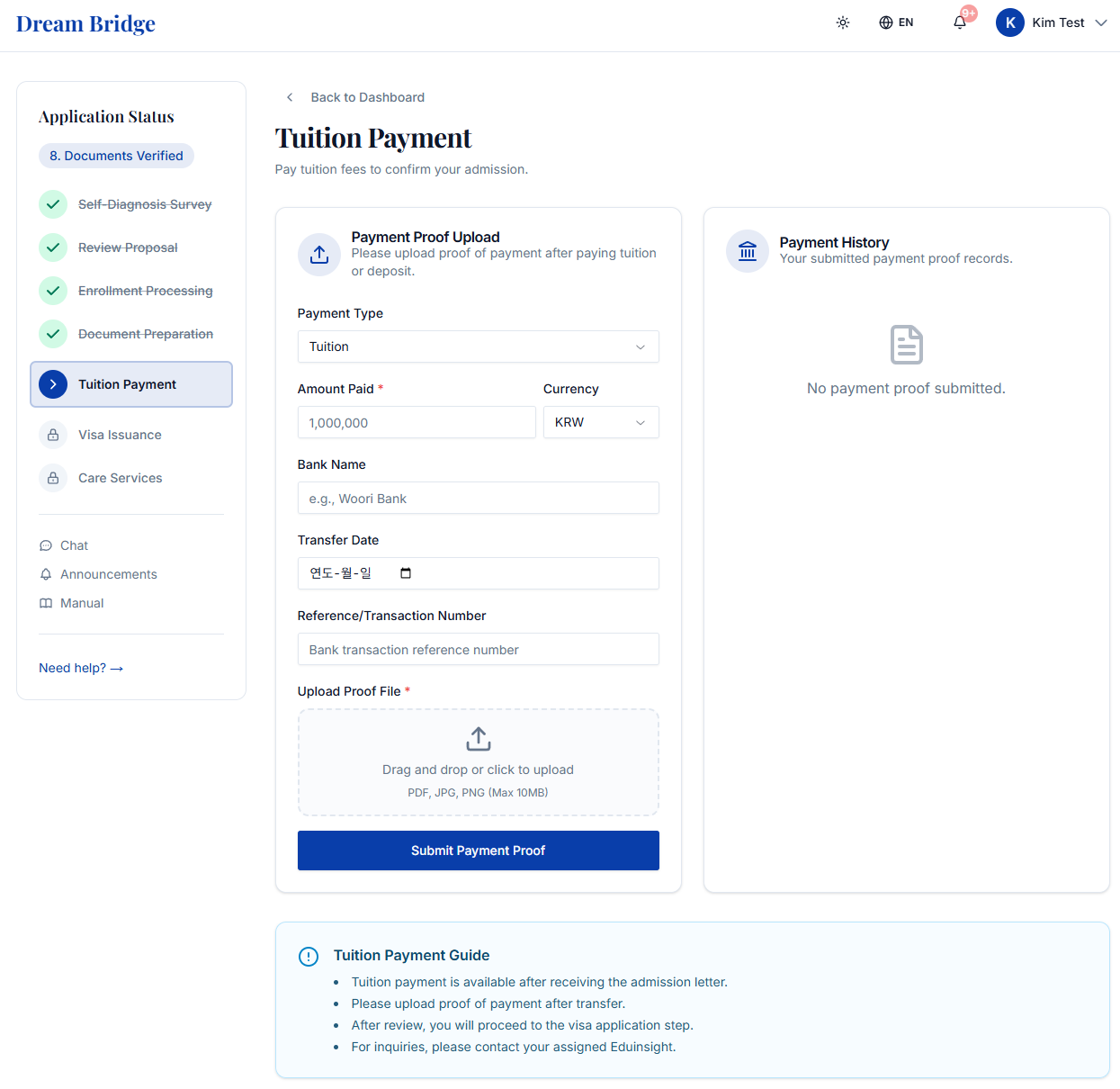Click the upload arrow in drop zone

point(479,739)
